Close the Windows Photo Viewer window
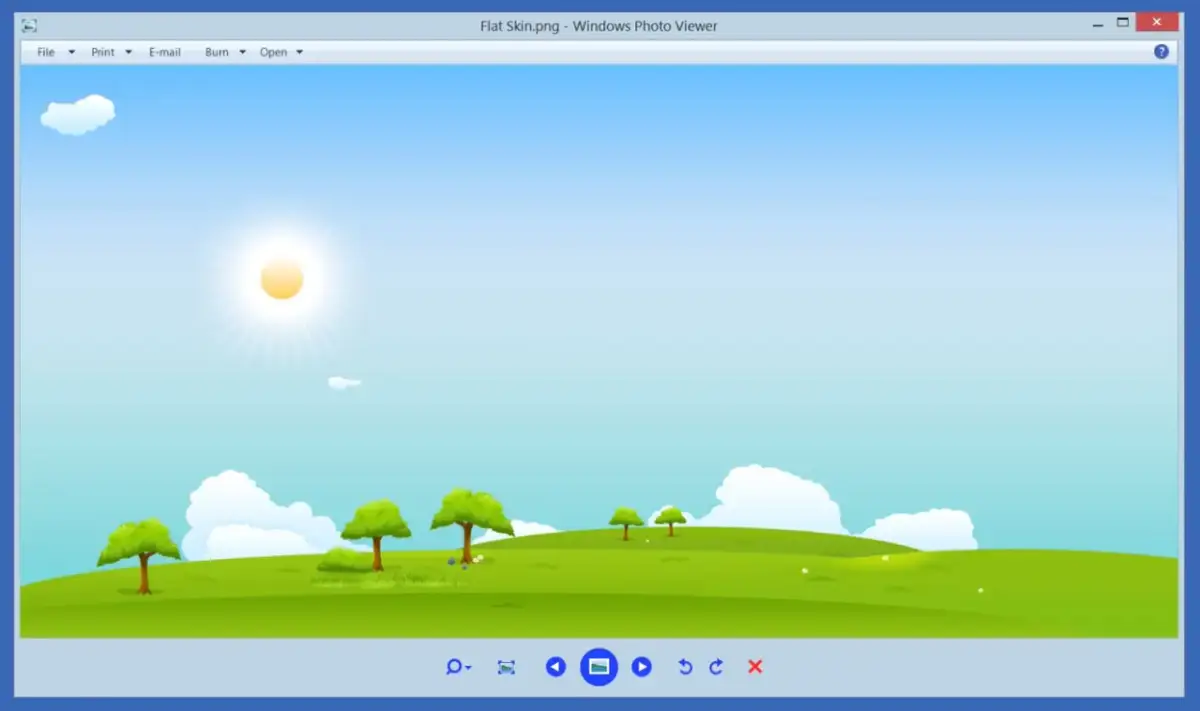Screen dimensions: 1200x711 pos(1157,22)
